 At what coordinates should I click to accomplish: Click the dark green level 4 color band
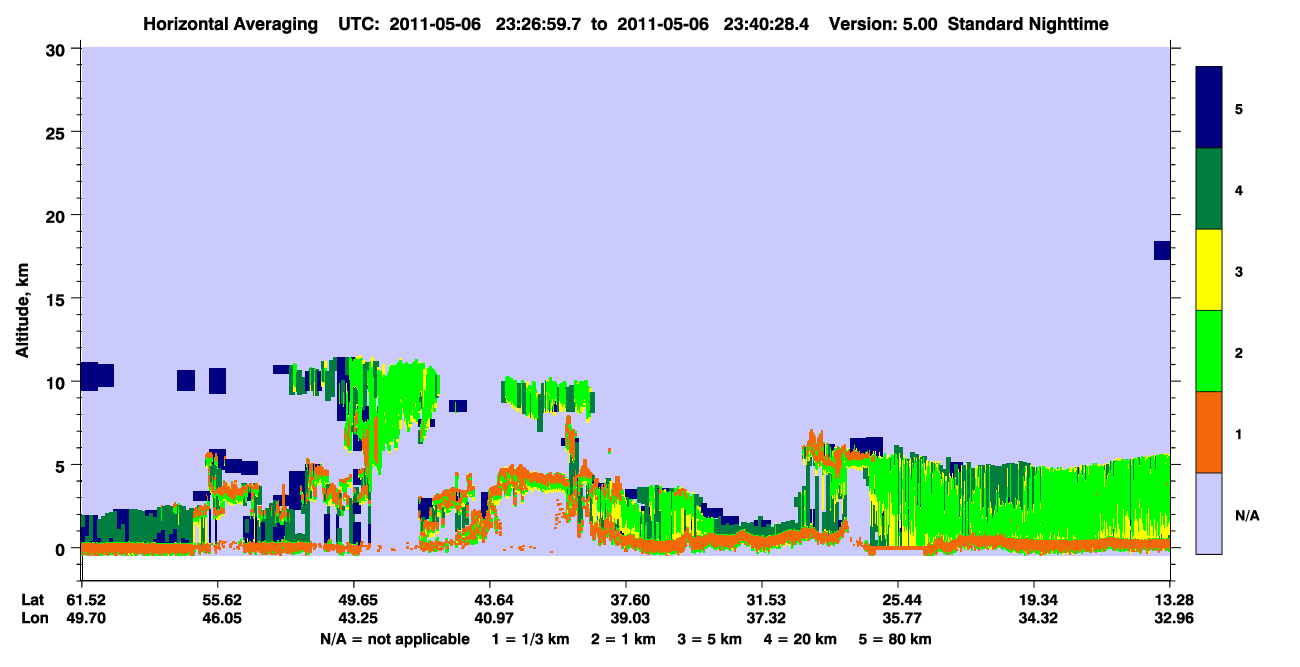click(1209, 189)
